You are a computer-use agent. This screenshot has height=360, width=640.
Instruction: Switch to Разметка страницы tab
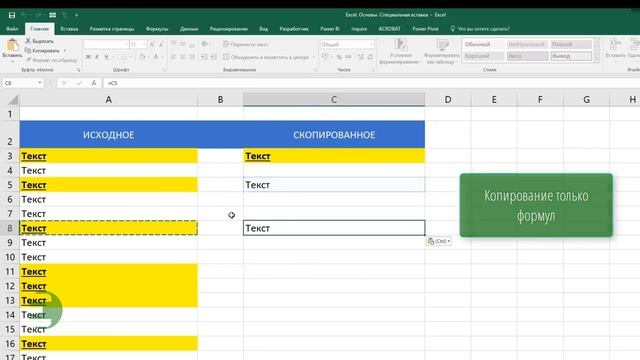(x=112, y=29)
